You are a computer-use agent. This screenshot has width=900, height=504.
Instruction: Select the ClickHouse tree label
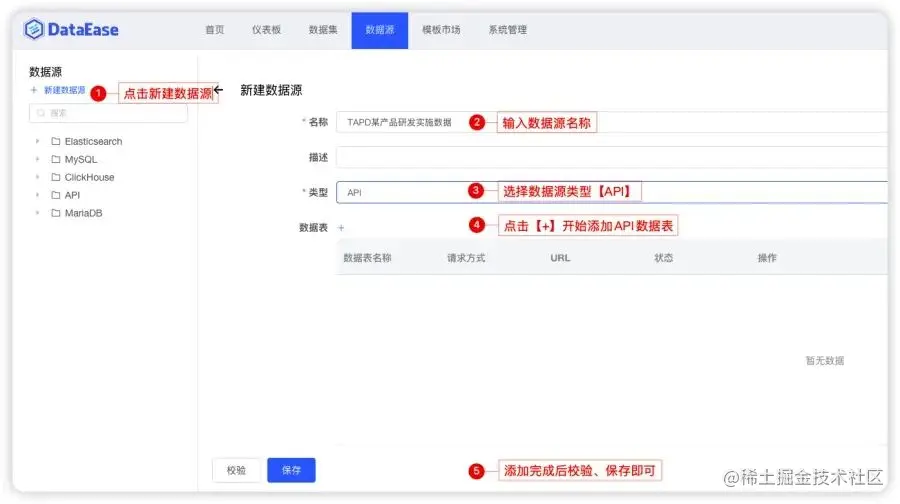tap(89, 177)
